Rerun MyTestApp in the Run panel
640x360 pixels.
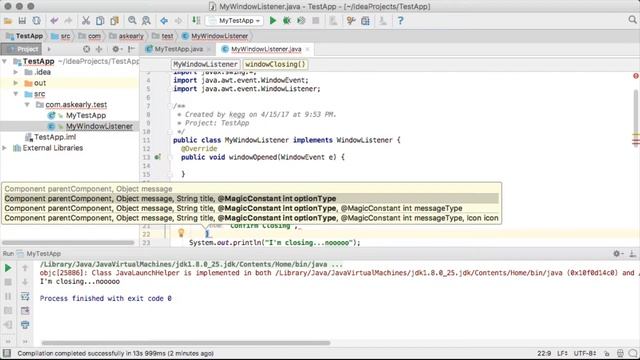(x=8, y=268)
